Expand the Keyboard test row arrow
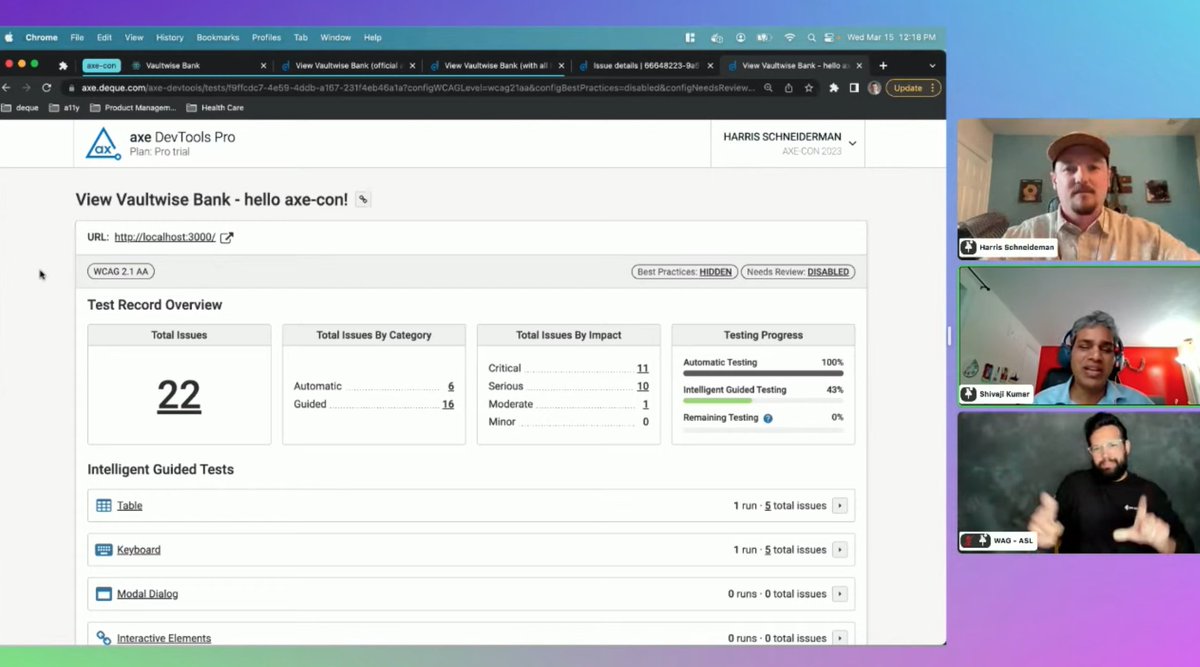The height and width of the screenshot is (667, 1200). [840, 550]
